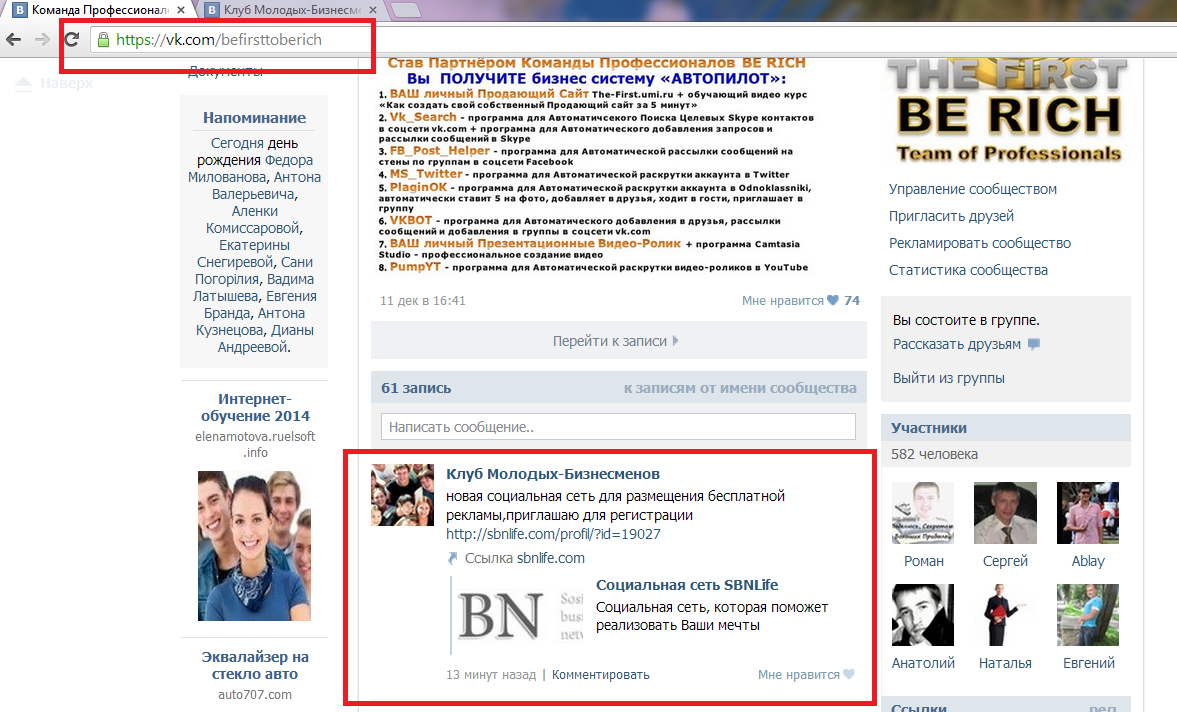Click the Перейти к записи button

pyautogui.click(x=619, y=341)
